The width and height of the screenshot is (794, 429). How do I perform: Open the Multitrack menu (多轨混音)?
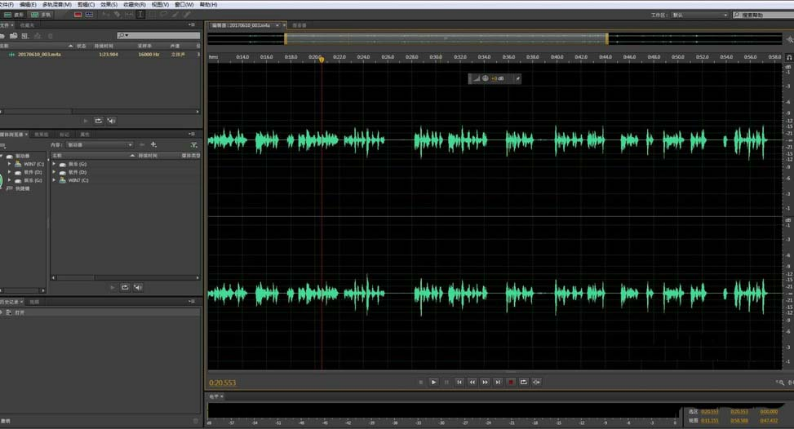(57, 5)
